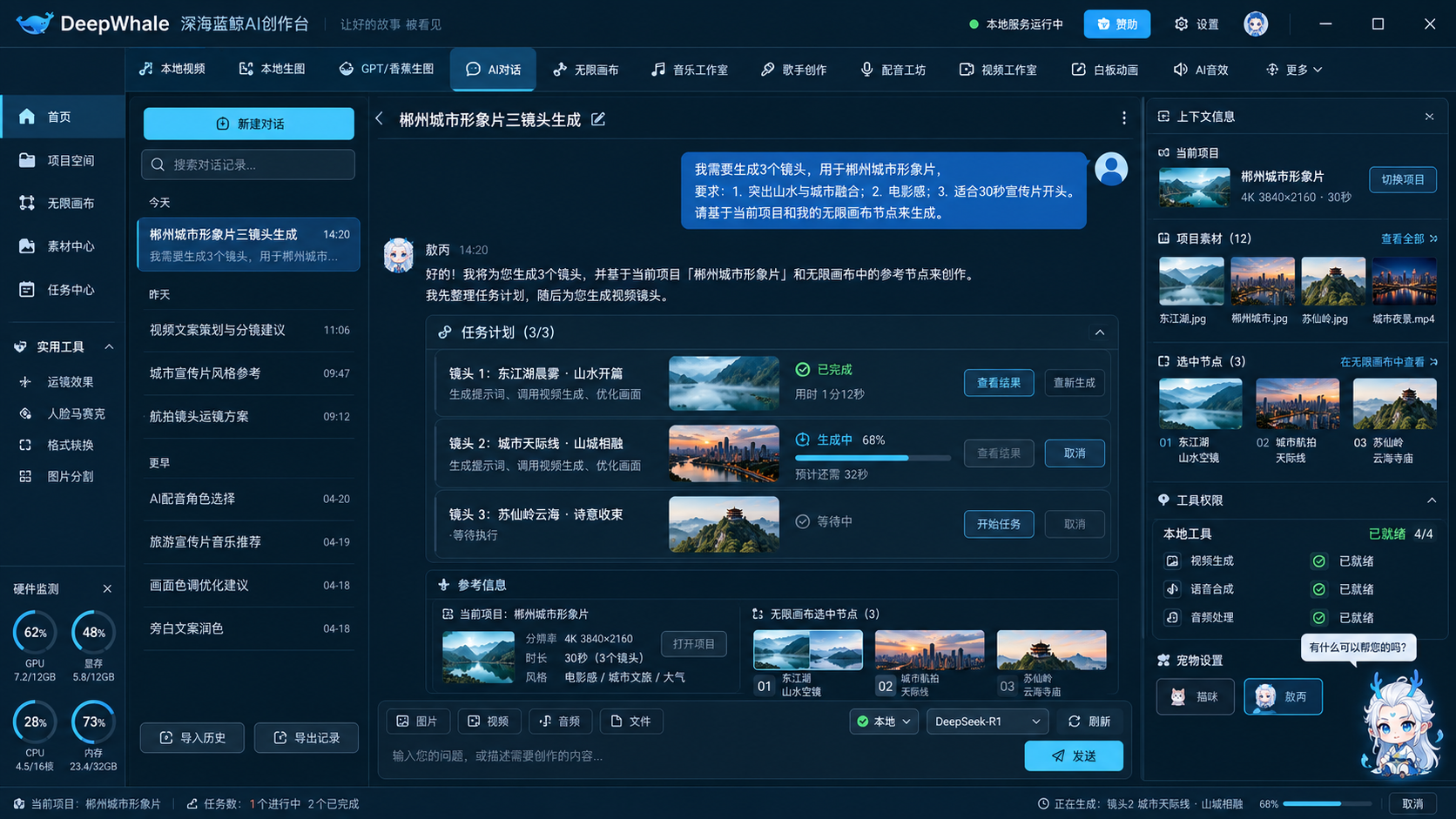Close the 硬件监测 hardware monitor panel
The height and width of the screenshot is (819, 1456).
coord(107,589)
